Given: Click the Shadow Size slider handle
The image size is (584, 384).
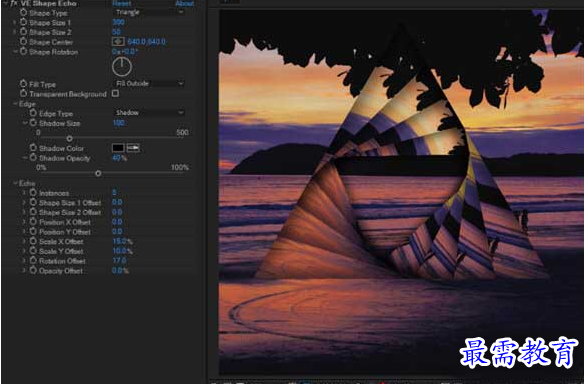Looking at the screenshot, I should pyautogui.click(x=69, y=139).
